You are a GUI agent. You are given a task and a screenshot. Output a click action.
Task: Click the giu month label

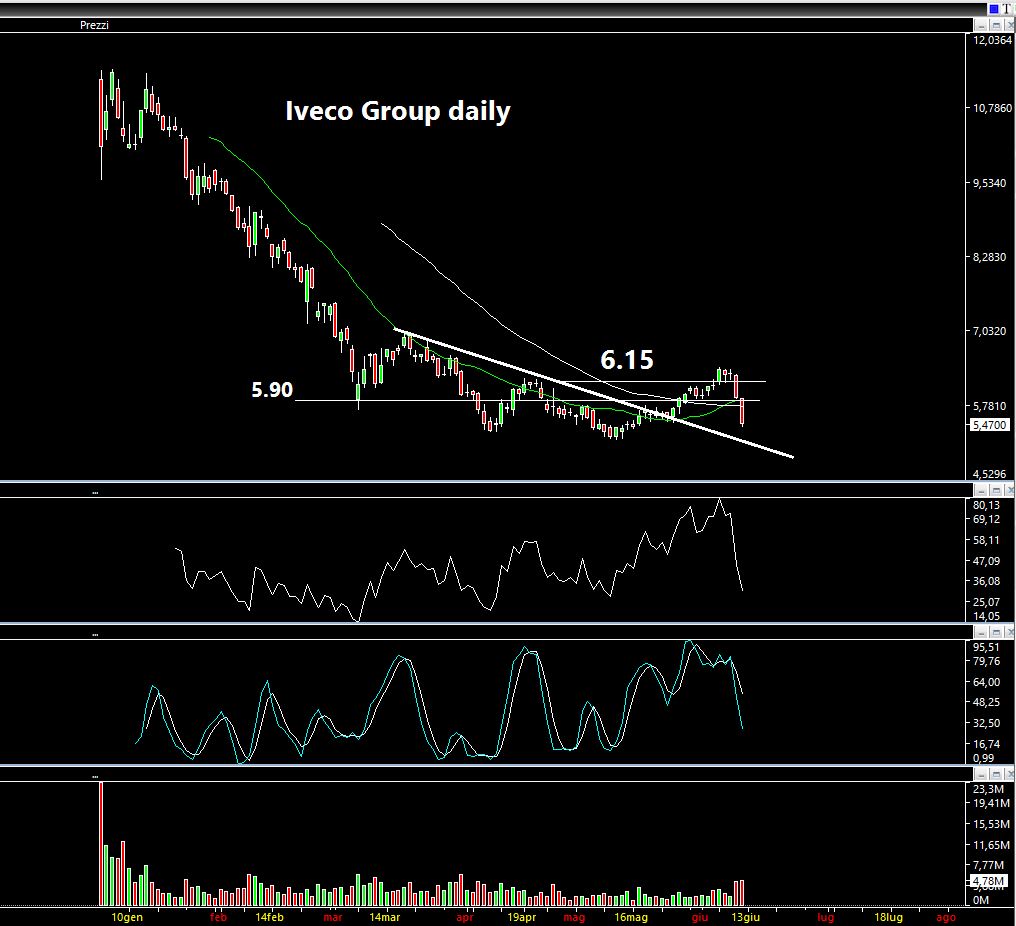(700, 917)
